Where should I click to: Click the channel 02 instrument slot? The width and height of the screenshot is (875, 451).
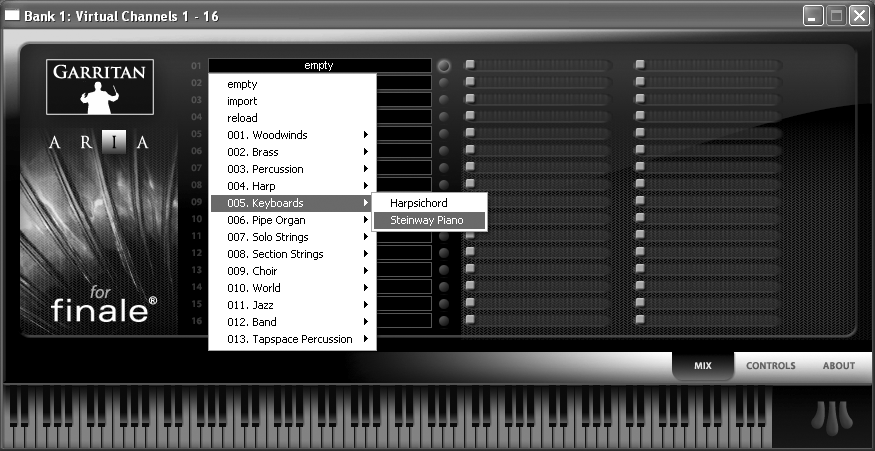point(404,83)
